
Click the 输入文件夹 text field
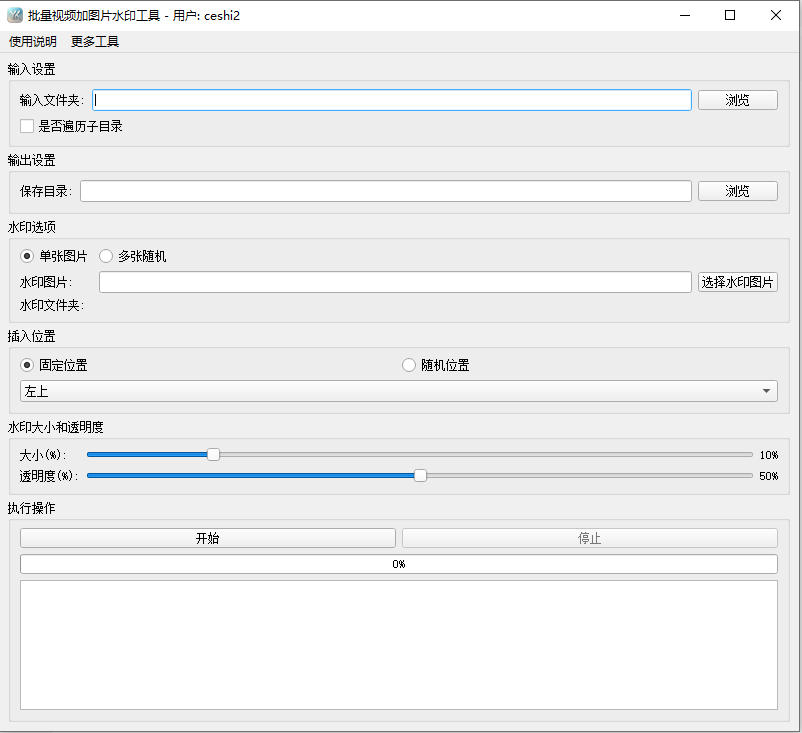tap(391, 100)
